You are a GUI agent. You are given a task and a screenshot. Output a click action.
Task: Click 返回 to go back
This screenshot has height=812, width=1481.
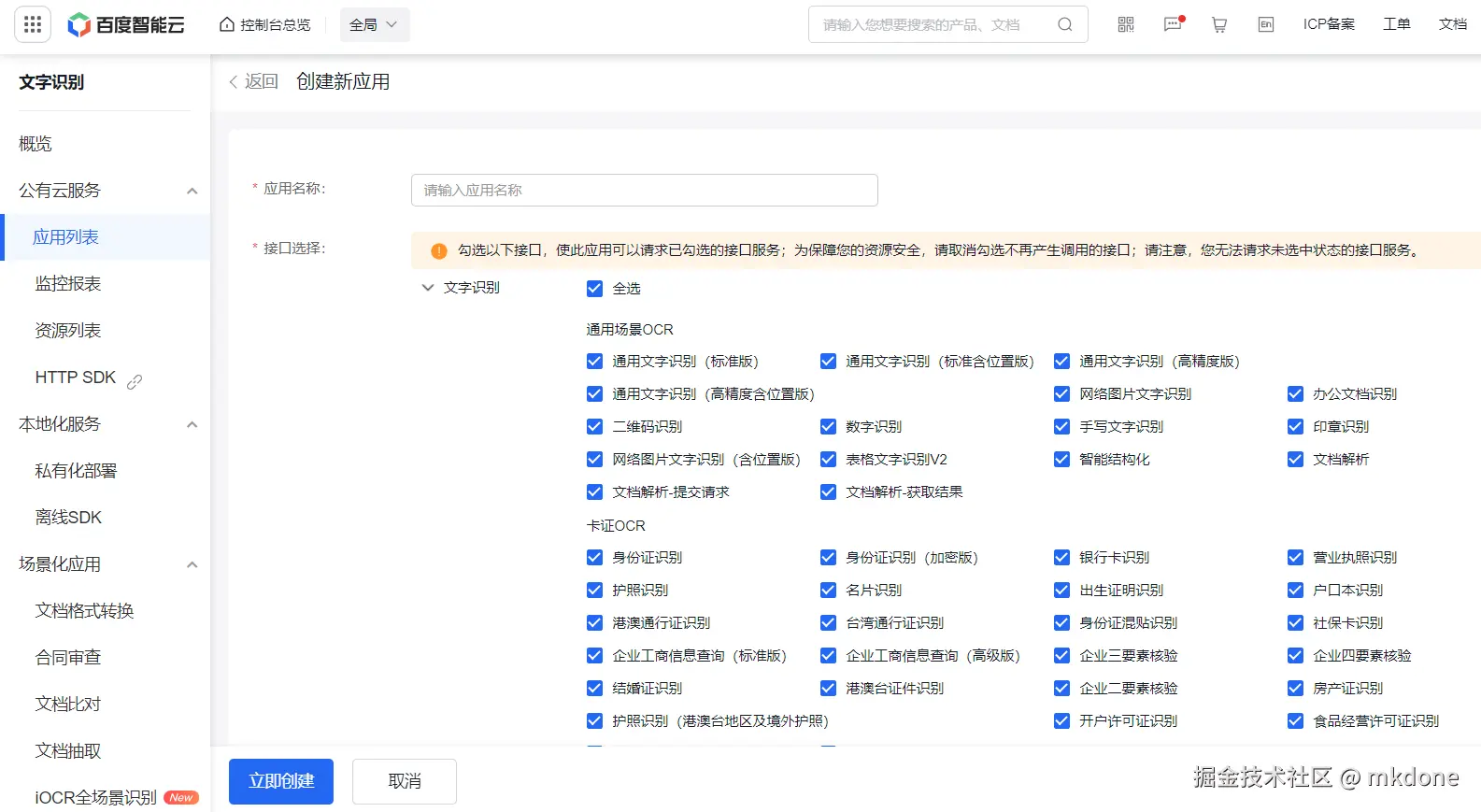coord(254,82)
